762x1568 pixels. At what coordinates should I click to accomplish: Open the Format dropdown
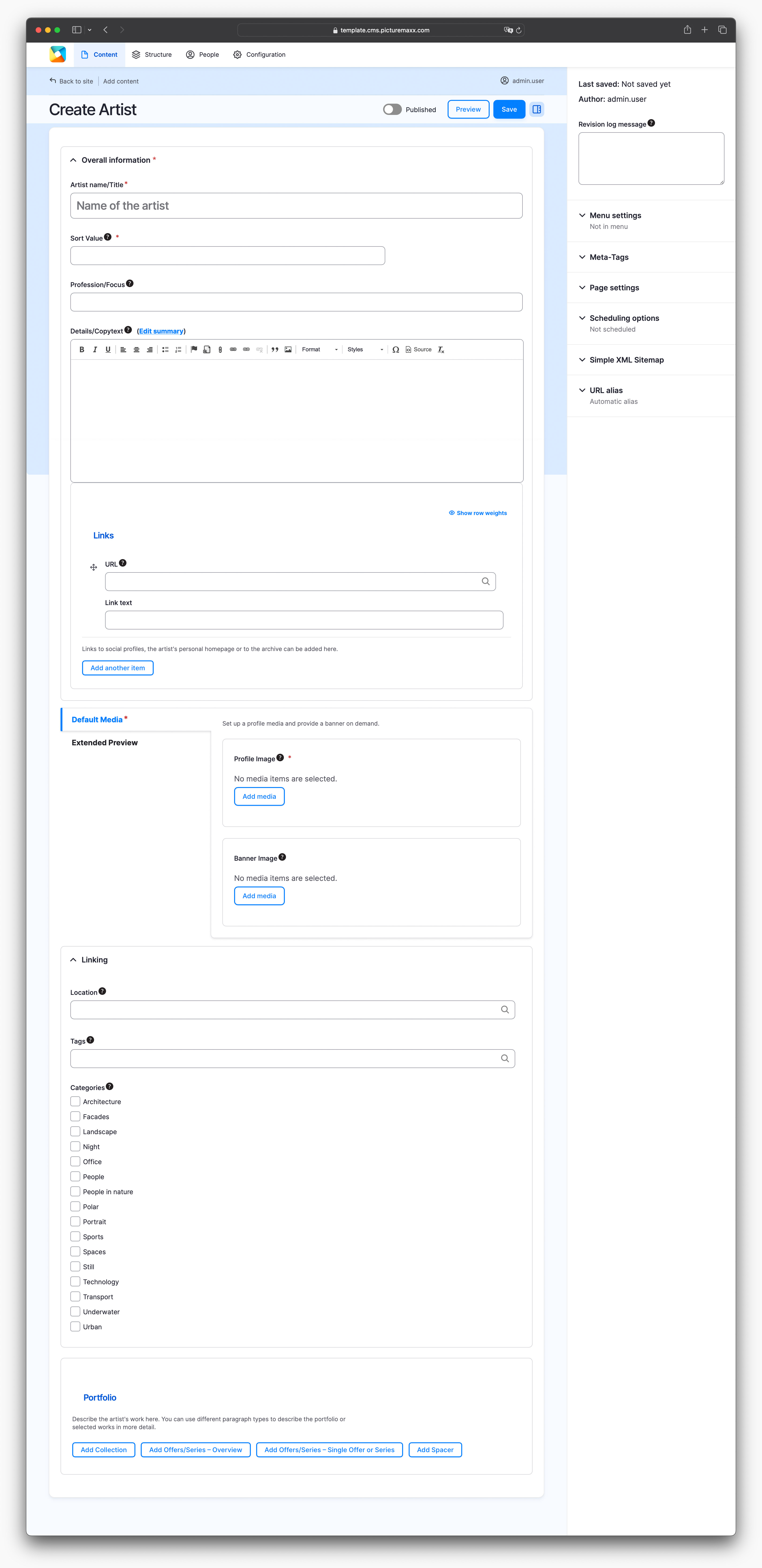pyautogui.click(x=320, y=349)
